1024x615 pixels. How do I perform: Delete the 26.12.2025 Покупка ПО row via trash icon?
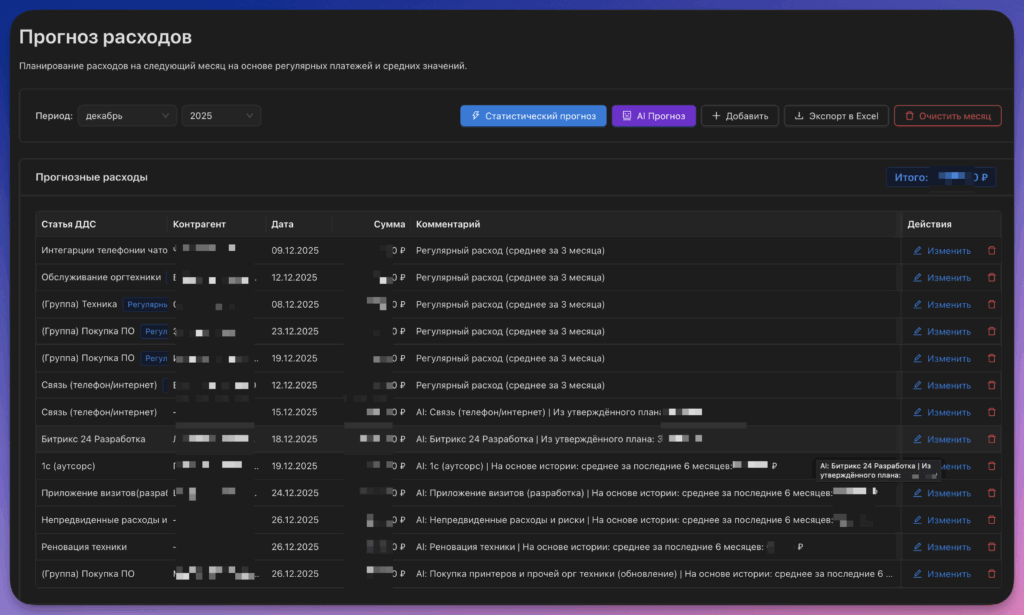pos(991,574)
